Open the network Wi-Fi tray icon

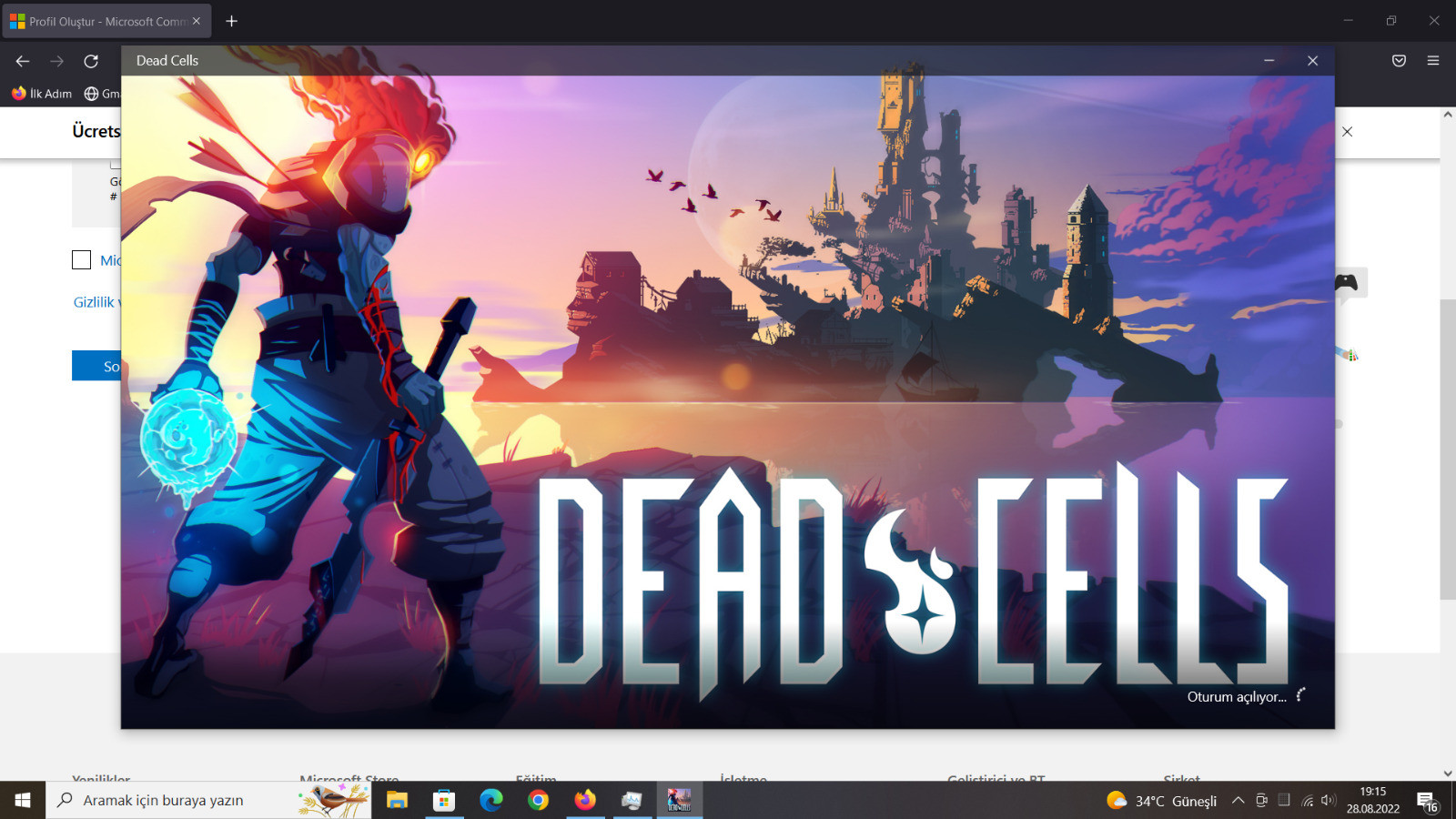tap(1308, 801)
